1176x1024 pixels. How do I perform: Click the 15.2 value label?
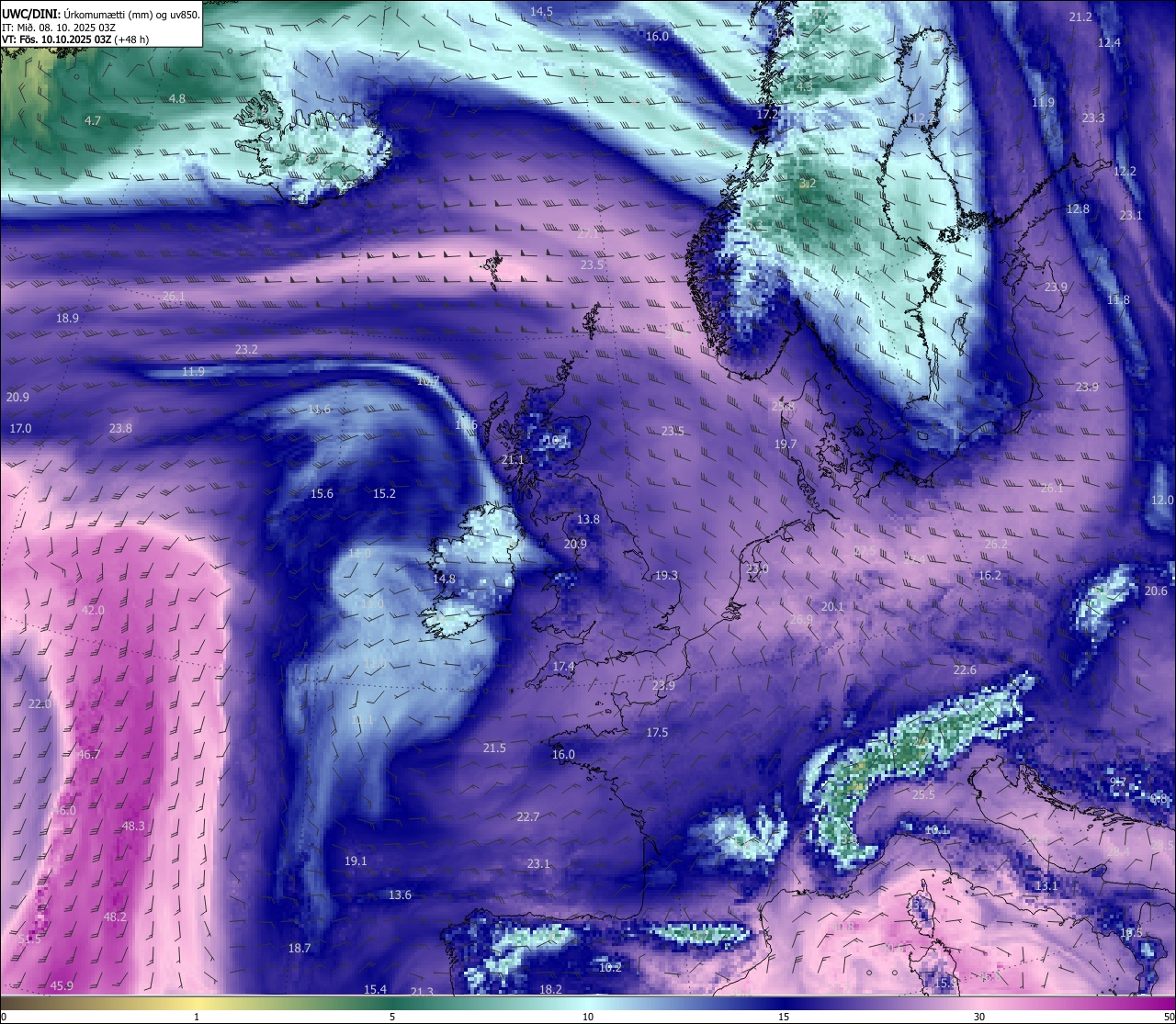coord(384,493)
